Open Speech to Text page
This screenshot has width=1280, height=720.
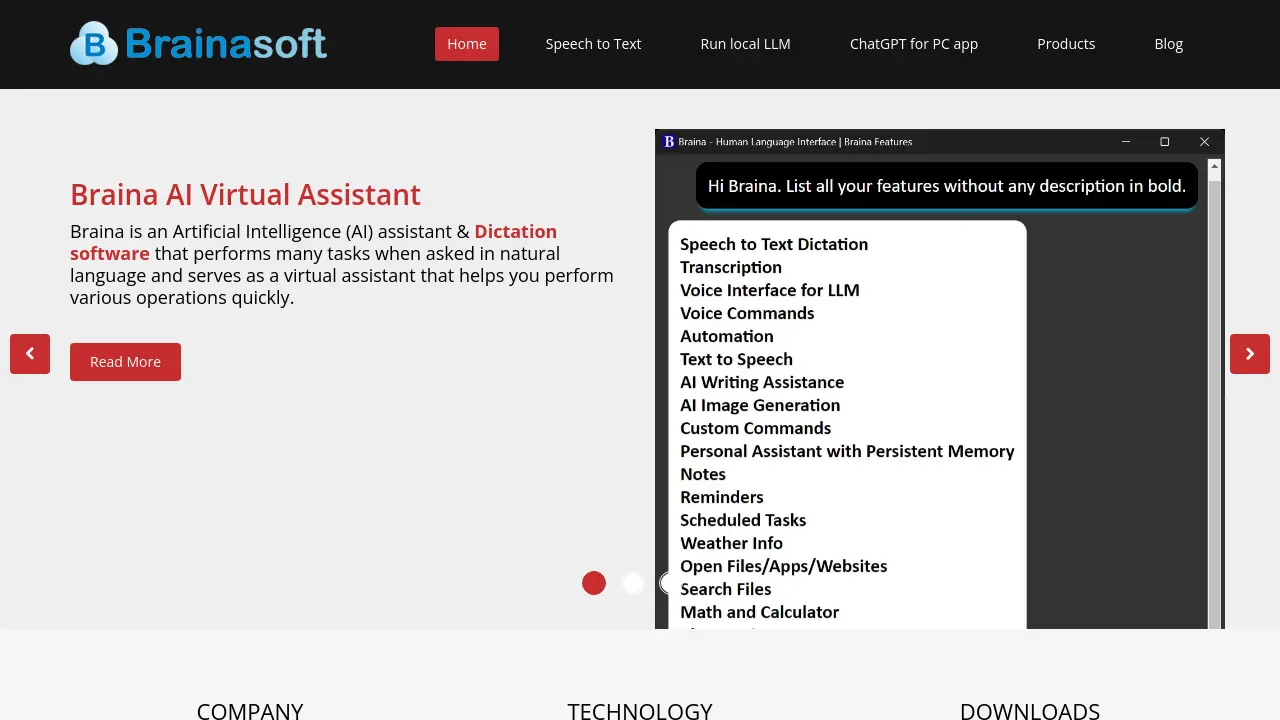(593, 44)
